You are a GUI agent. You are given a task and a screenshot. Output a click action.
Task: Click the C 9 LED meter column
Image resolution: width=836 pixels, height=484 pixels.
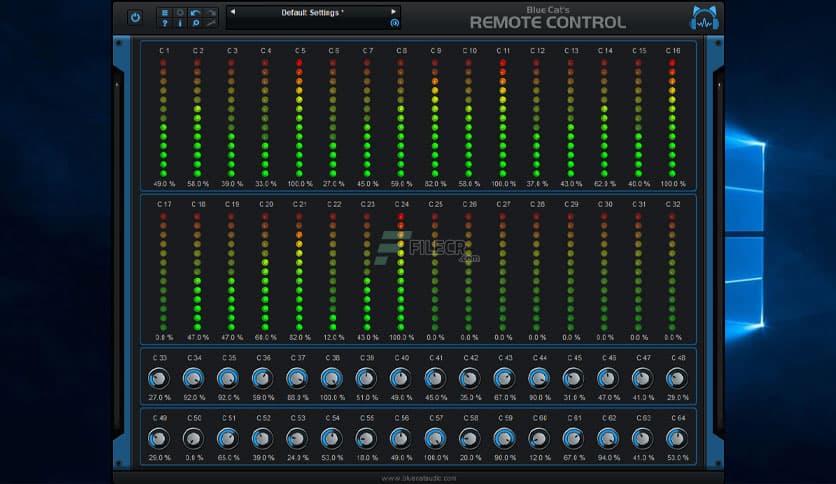(x=435, y=118)
